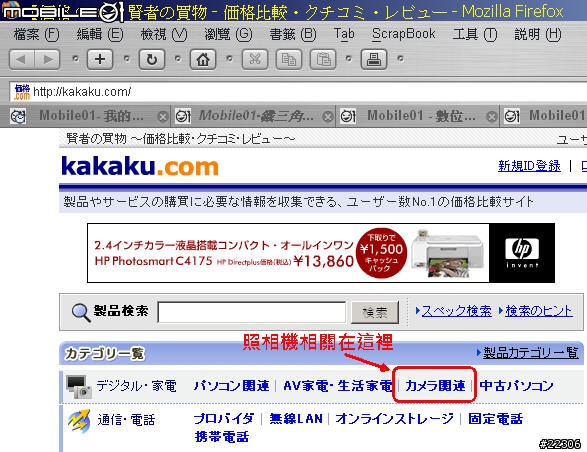587x452 pixels.
Task: Open the 編輯 (E) menu
Action: point(100,34)
